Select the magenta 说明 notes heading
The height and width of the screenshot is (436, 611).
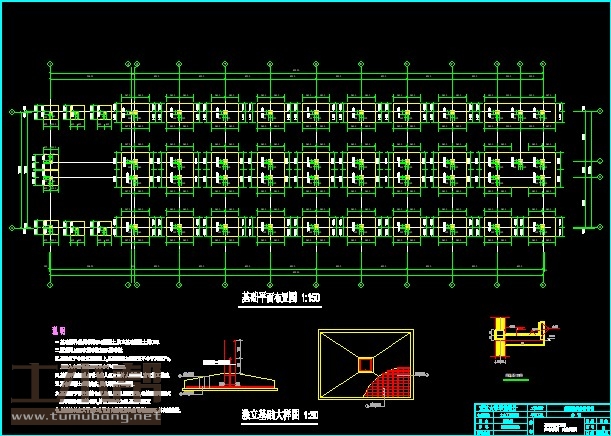(x=57, y=329)
